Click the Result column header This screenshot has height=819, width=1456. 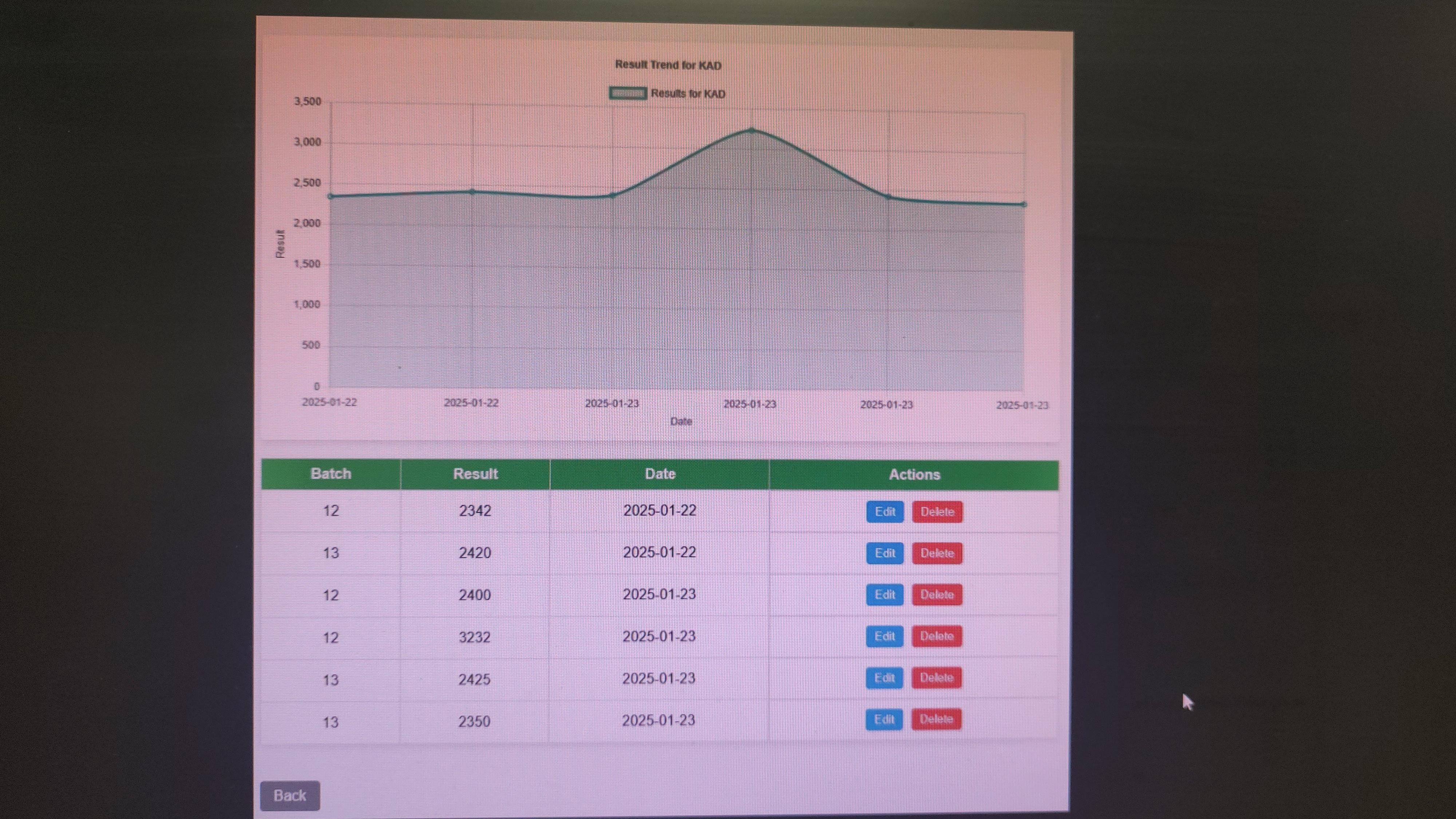[475, 474]
